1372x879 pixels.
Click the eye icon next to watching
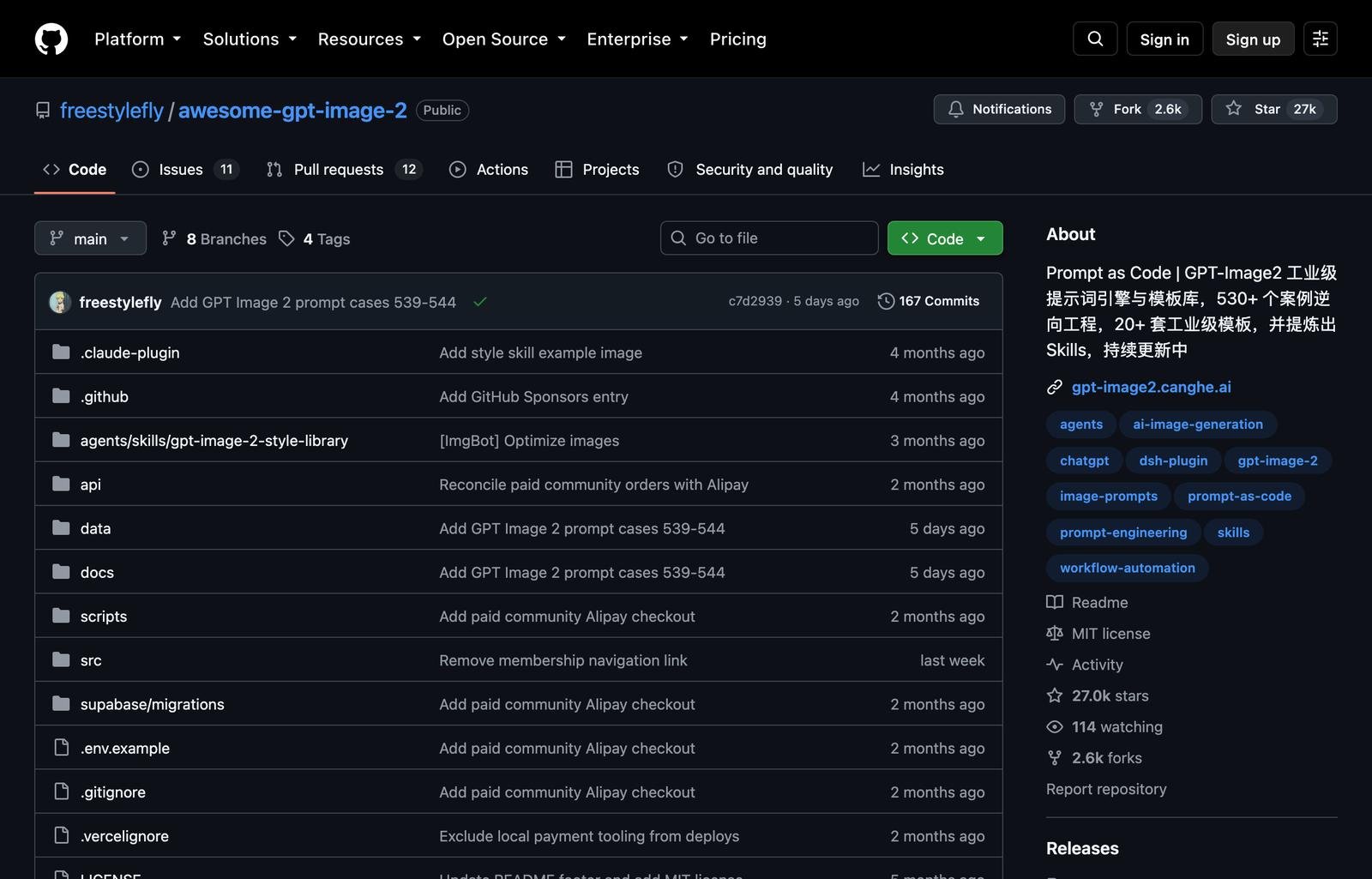[1055, 726]
